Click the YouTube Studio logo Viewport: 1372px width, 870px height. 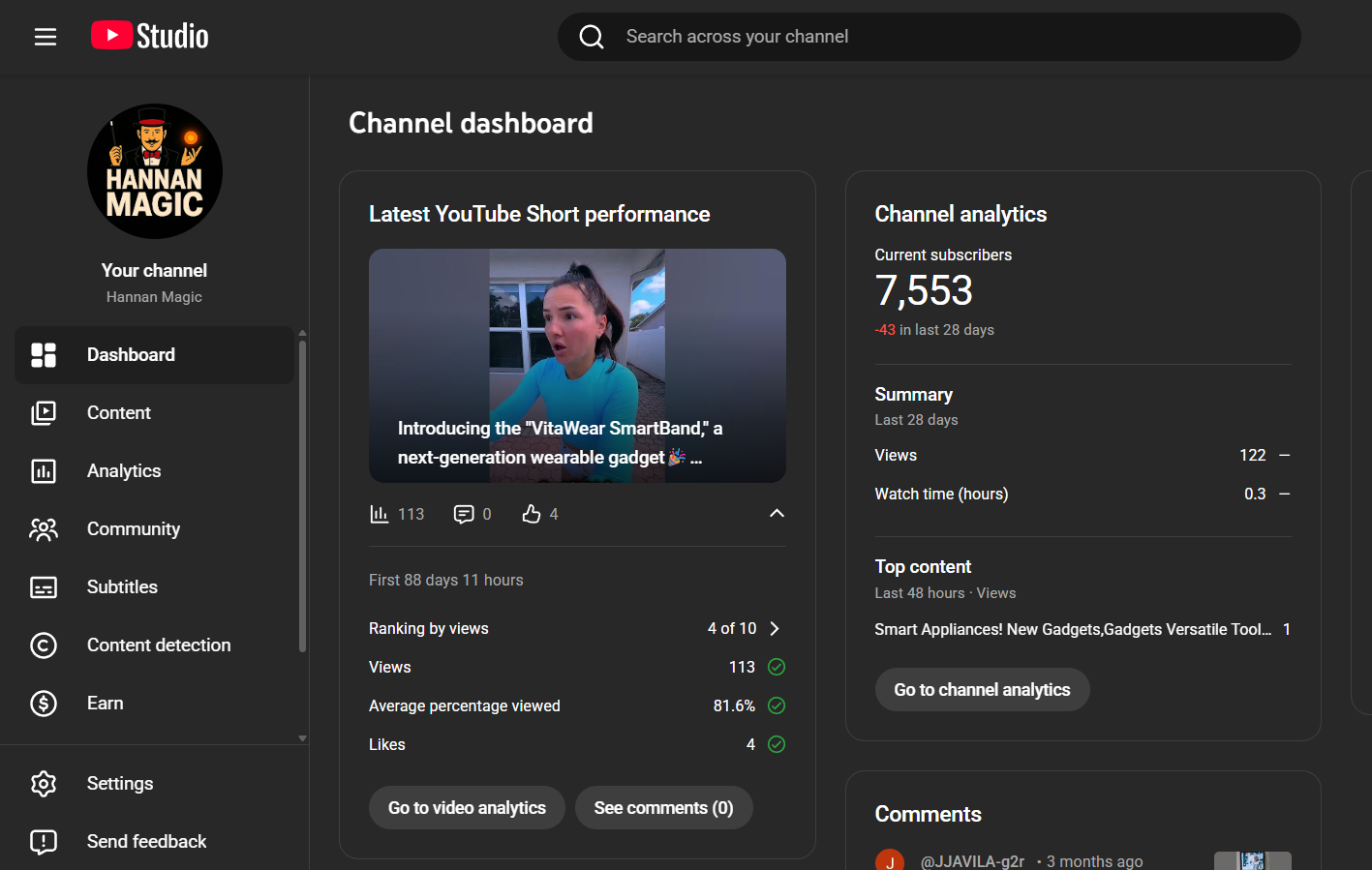pos(150,36)
